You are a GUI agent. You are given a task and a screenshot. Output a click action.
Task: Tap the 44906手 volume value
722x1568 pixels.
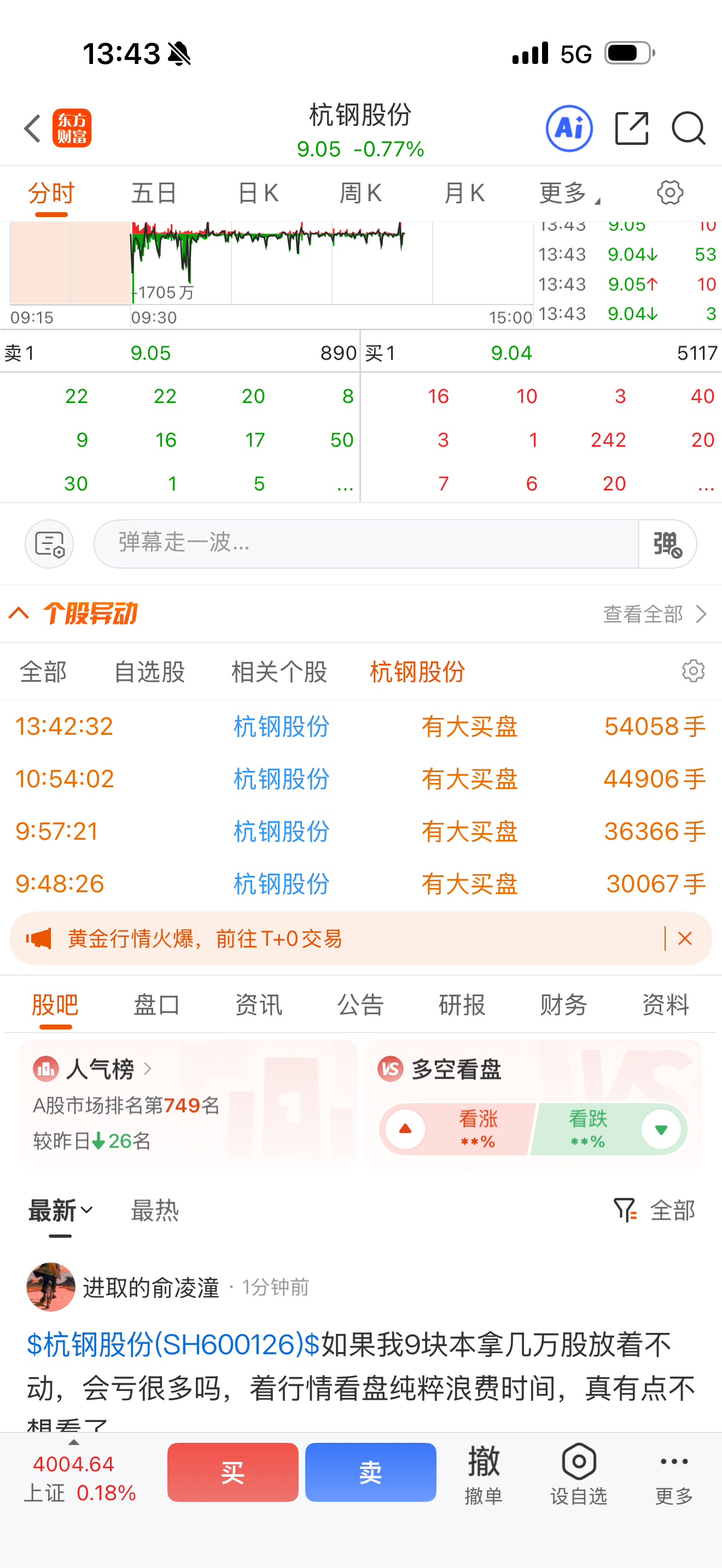(x=655, y=779)
